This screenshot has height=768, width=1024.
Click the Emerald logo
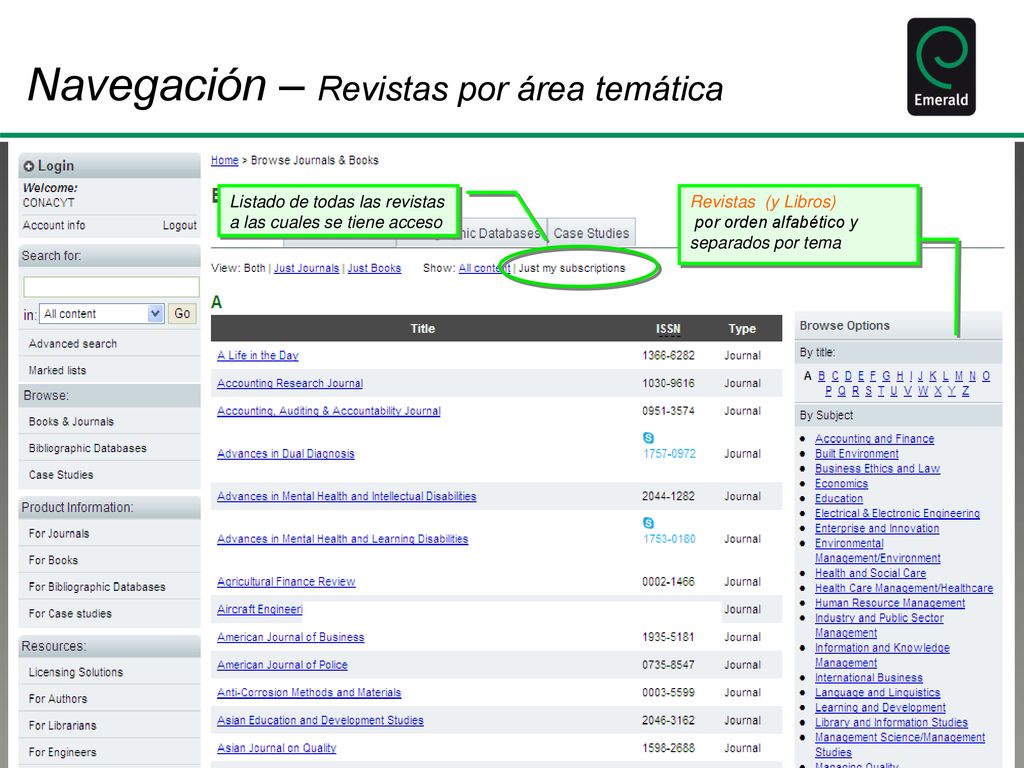point(941,67)
